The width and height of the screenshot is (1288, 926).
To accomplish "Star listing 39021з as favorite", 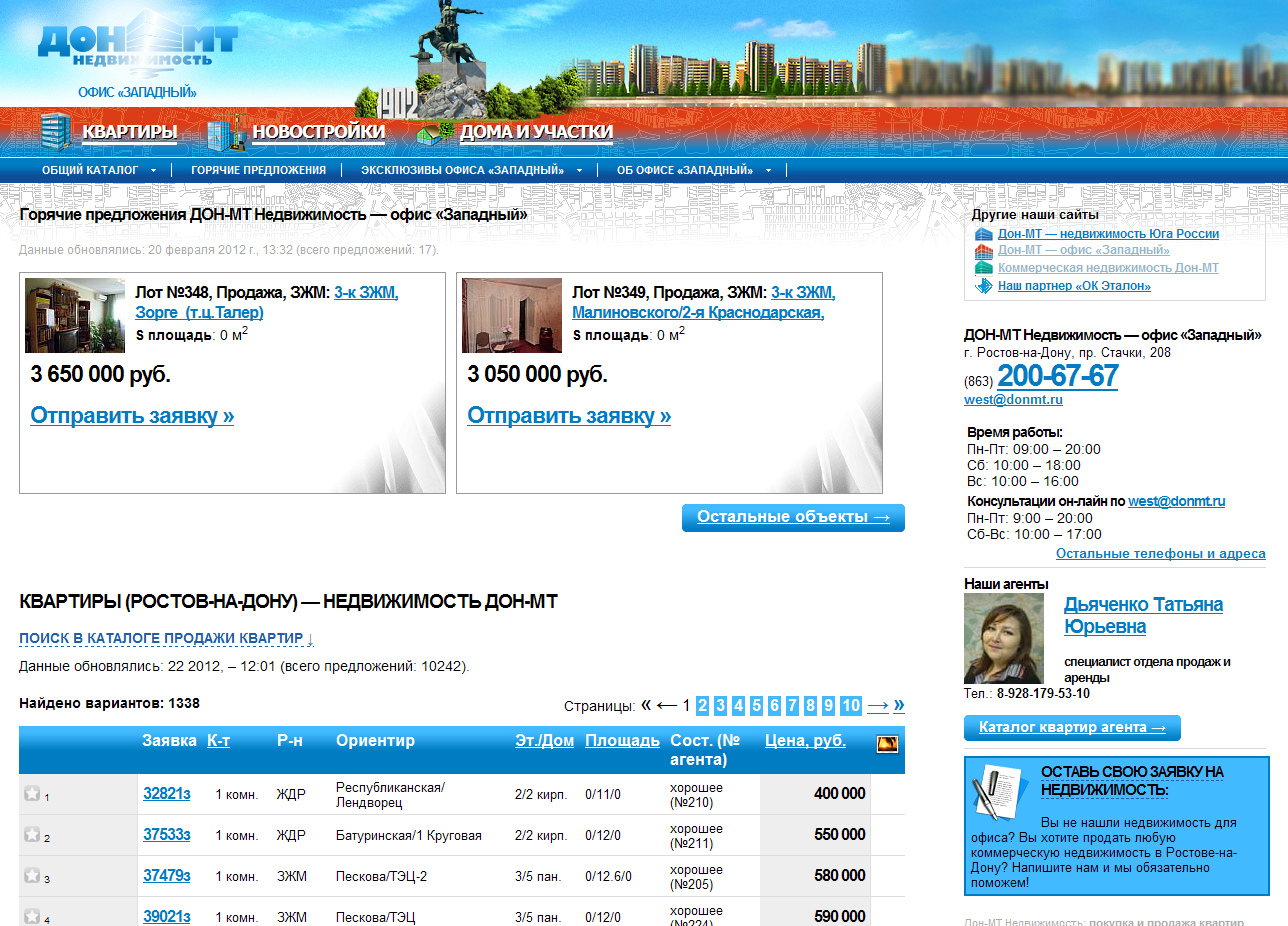I will pyautogui.click(x=32, y=916).
